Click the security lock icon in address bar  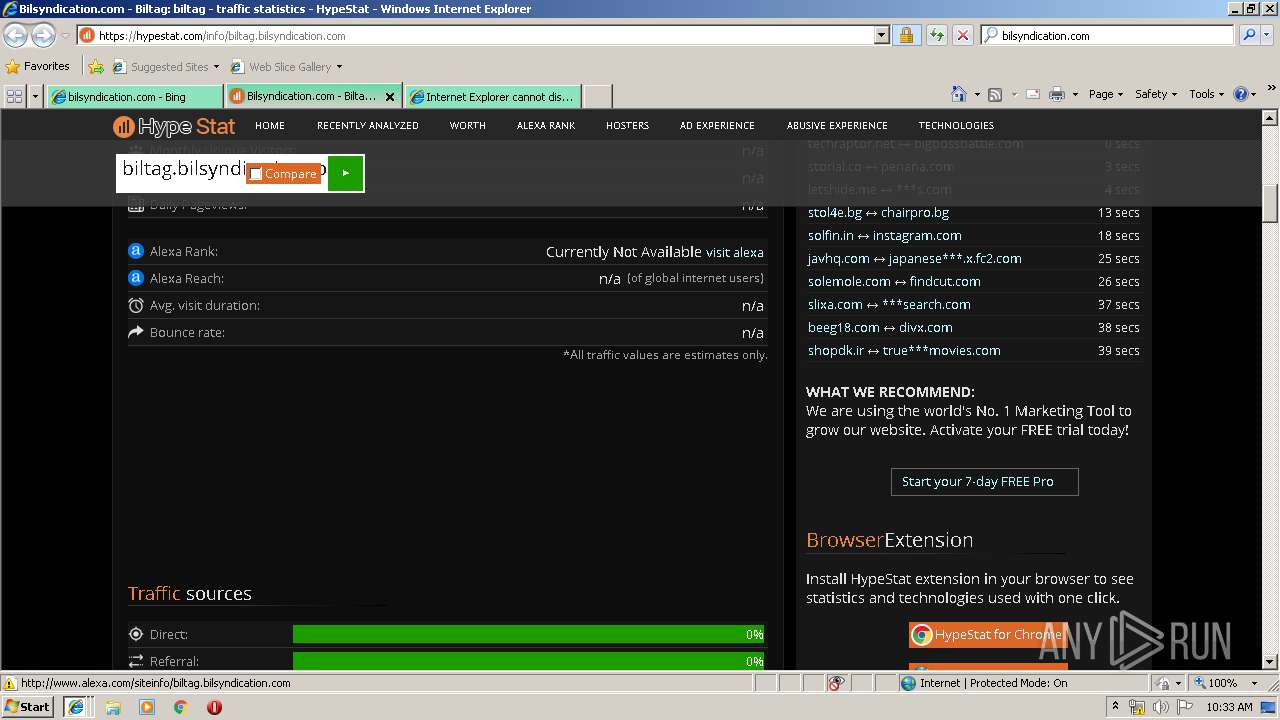[906, 35]
